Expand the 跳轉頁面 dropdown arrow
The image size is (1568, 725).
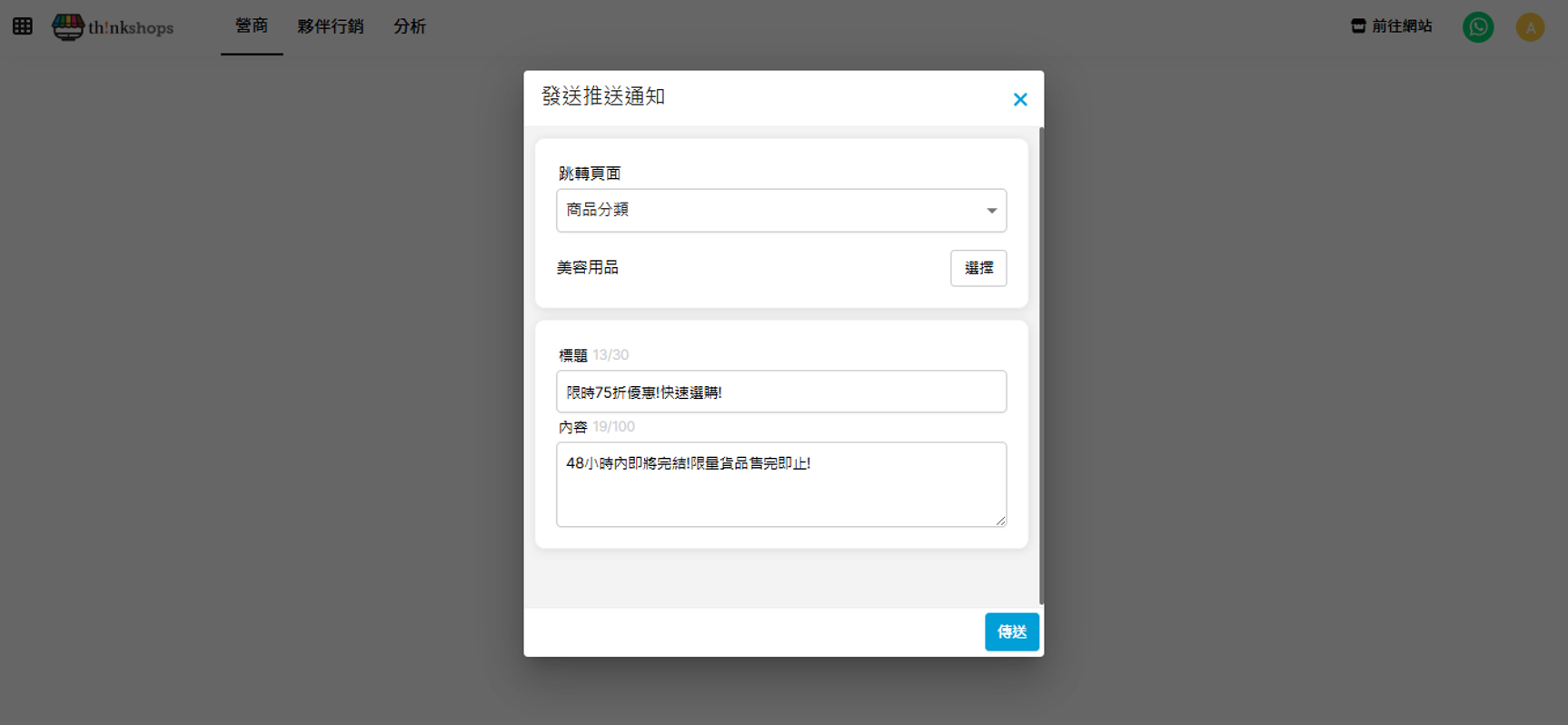[x=991, y=211]
